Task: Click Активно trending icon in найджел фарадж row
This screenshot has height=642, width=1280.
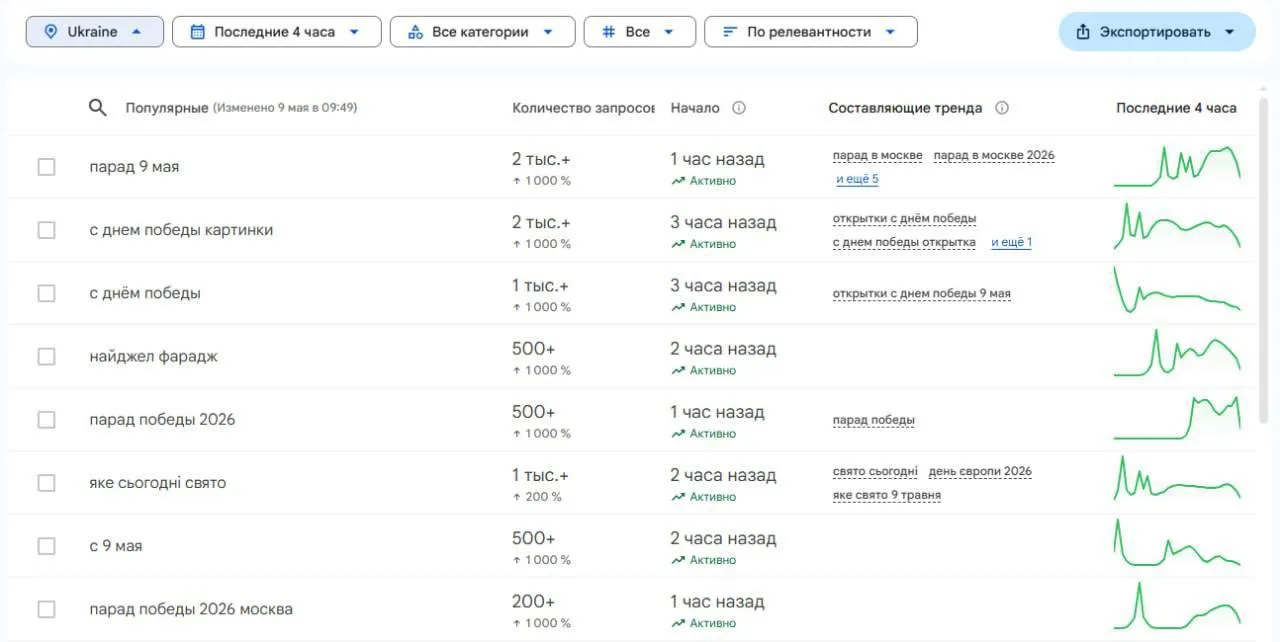Action: pyautogui.click(x=678, y=370)
